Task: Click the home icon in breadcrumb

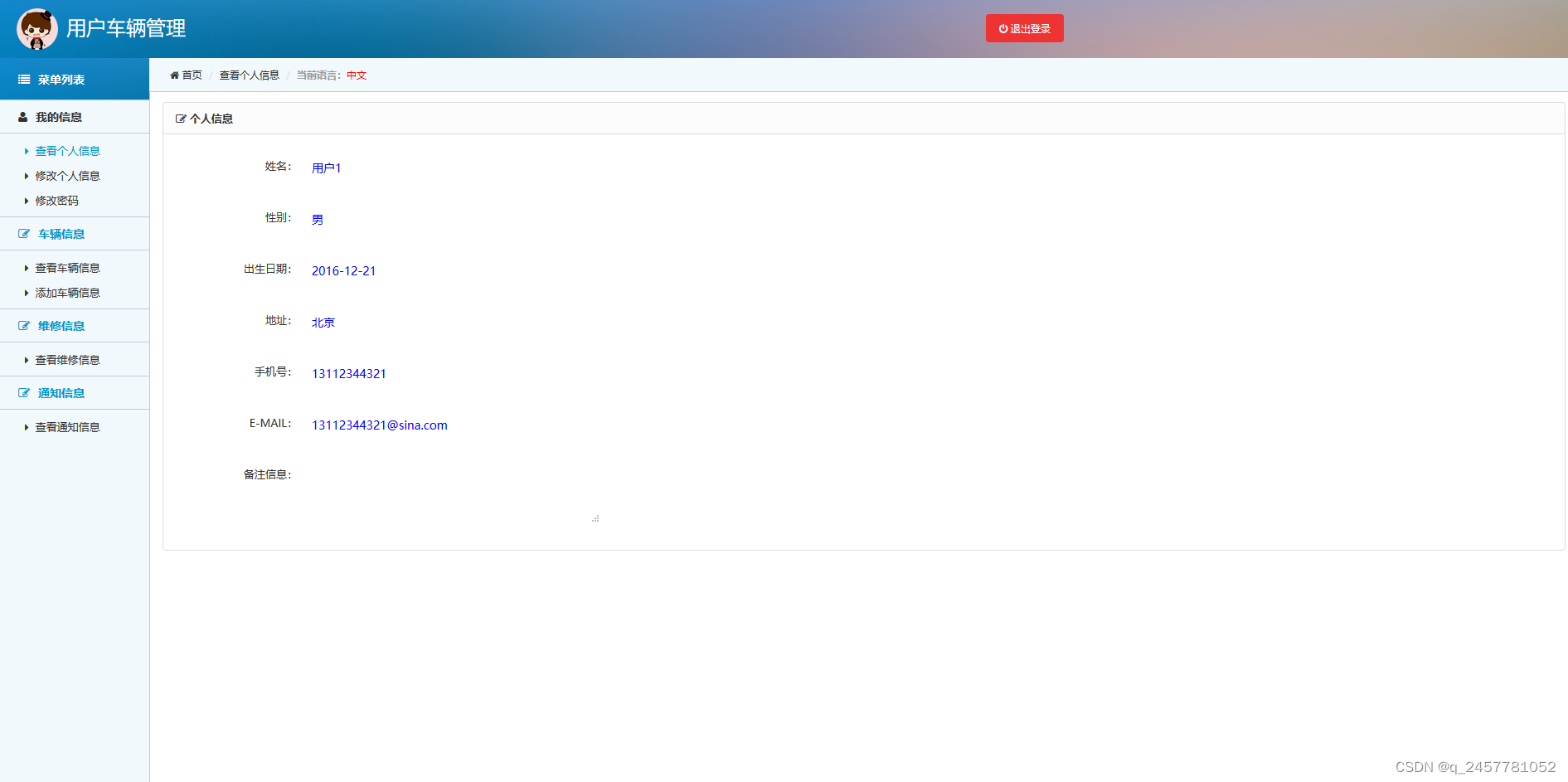Action: coord(174,75)
